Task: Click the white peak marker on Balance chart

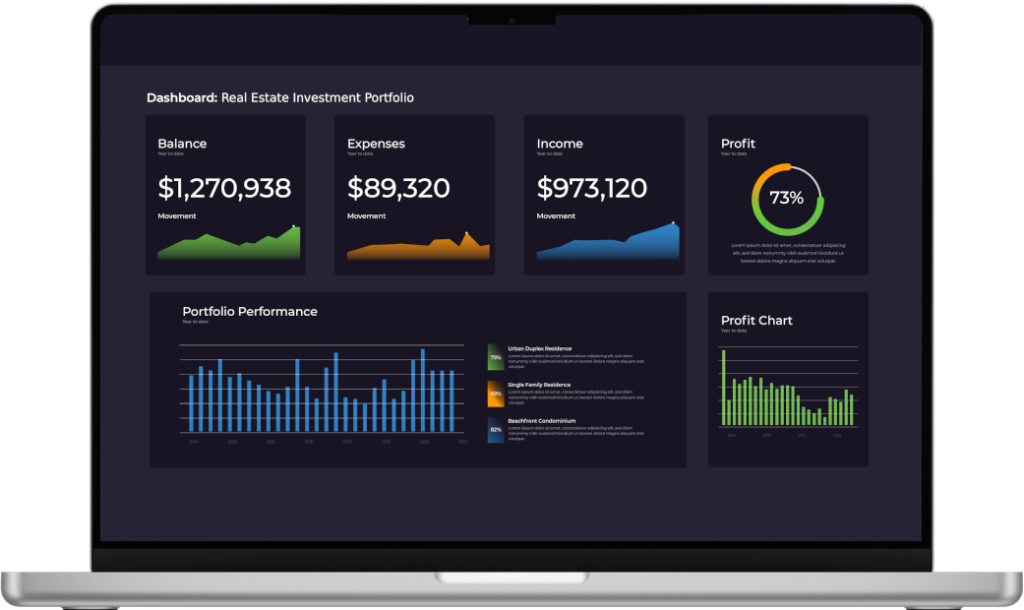Action: pyautogui.click(x=294, y=227)
